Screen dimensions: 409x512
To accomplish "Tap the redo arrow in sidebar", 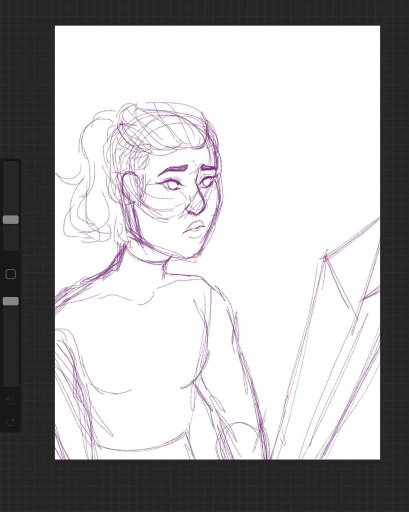I will (x=11, y=422).
